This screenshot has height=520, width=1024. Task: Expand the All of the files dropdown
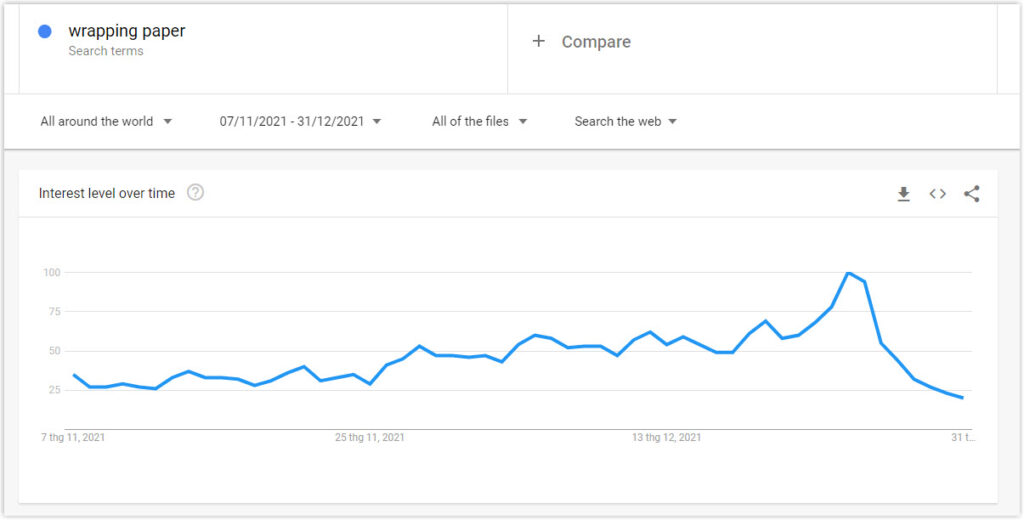(x=479, y=122)
